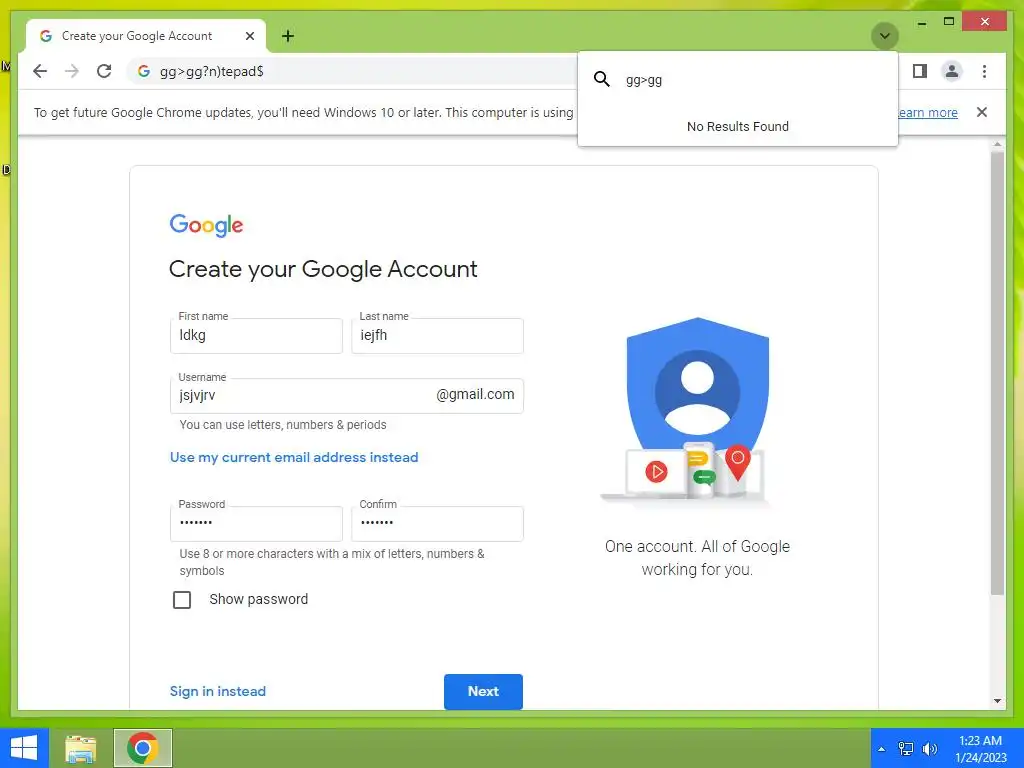Focus the Confirm password field
Screen dimensions: 1024x768
(x=437, y=523)
